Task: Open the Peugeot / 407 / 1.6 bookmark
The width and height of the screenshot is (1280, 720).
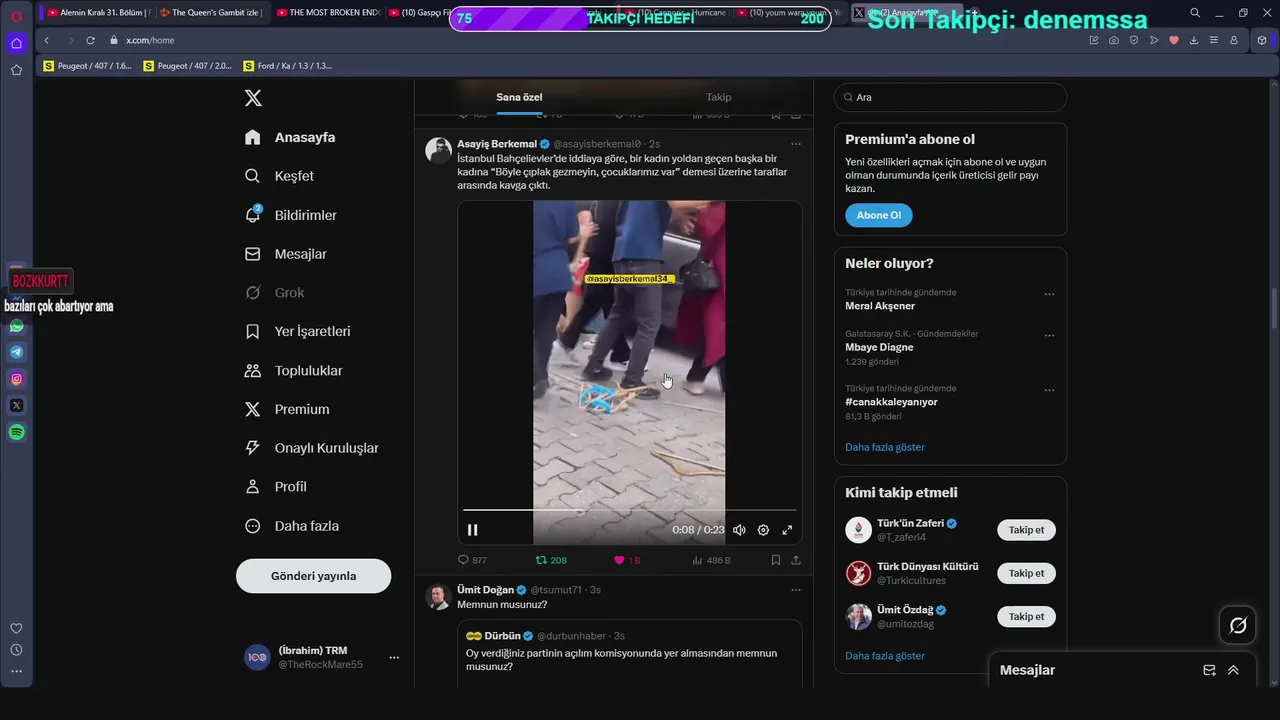Action: tap(88, 66)
